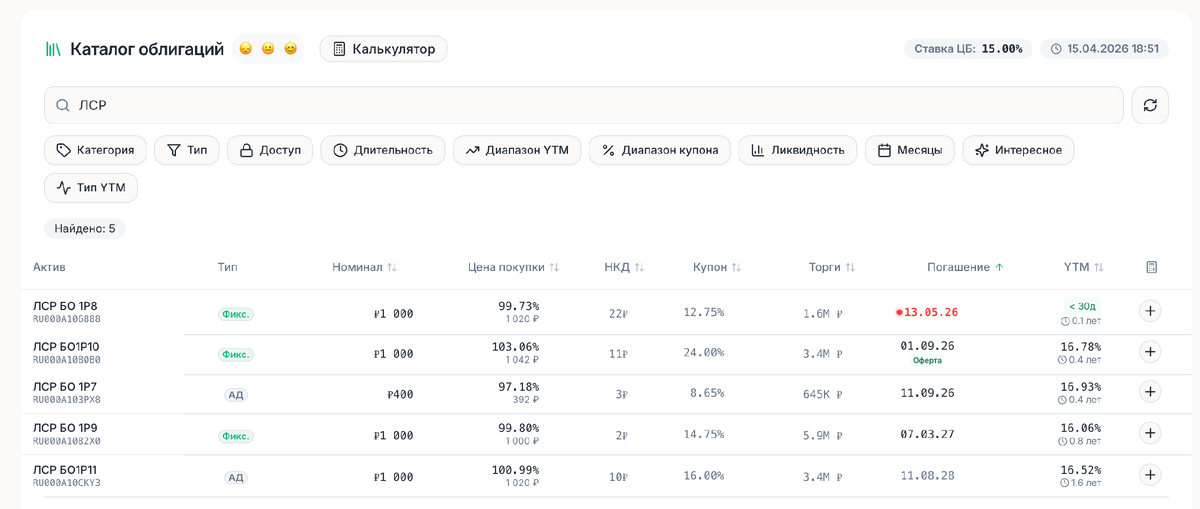The height and width of the screenshot is (509, 1200).
Task: Click the Ставка ЦБ 15.00% badge
Action: point(968,48)
